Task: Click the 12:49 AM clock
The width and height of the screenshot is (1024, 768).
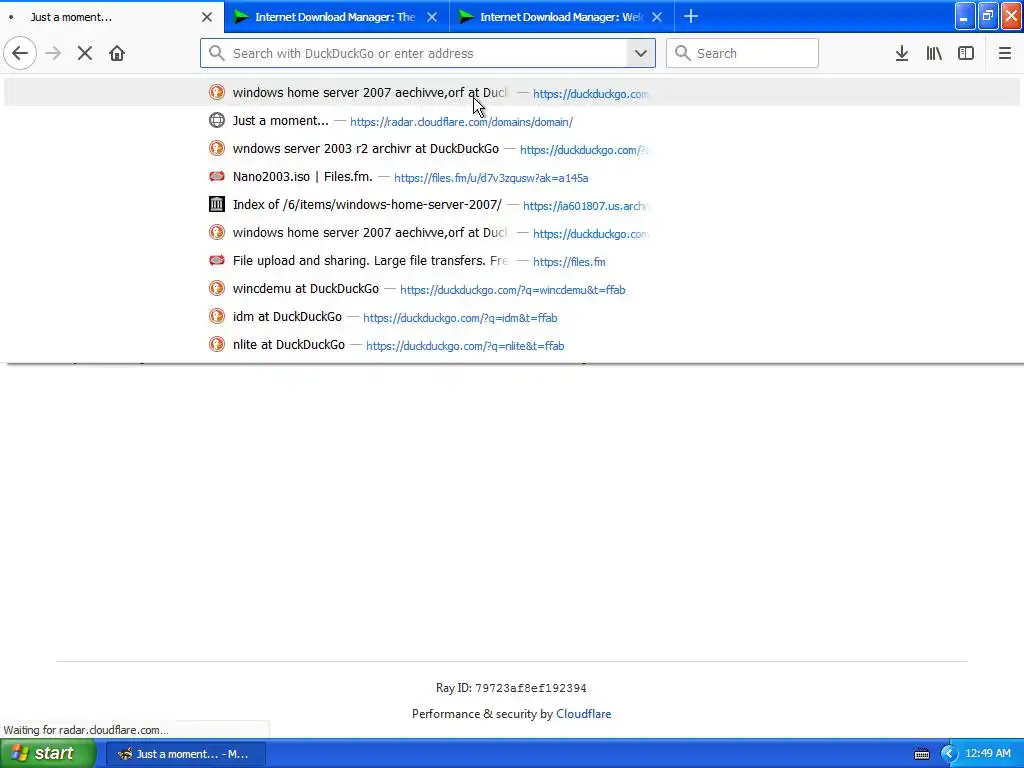Action: pyautogui.click(x=987, y=754)
